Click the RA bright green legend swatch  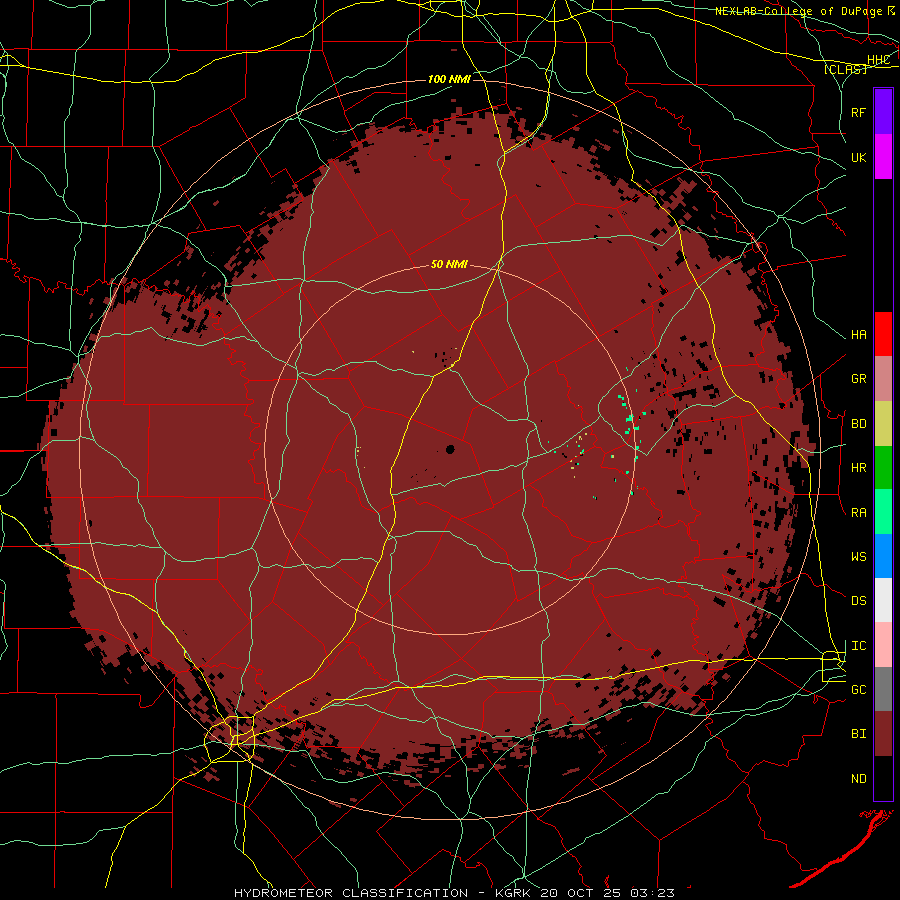883,512
